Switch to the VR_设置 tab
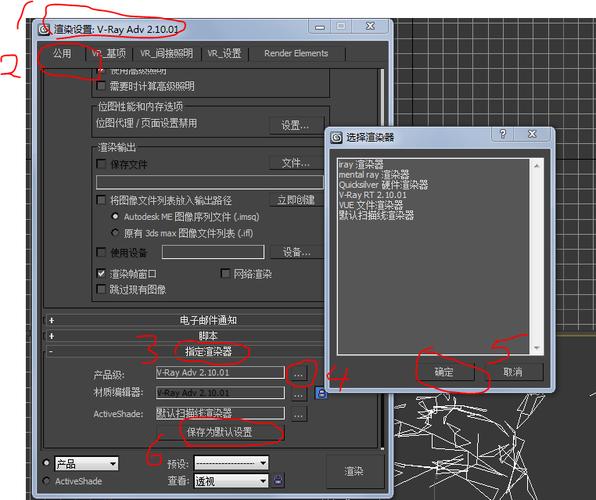The width and height of the screenshot is (596, 500). (224, 54)
